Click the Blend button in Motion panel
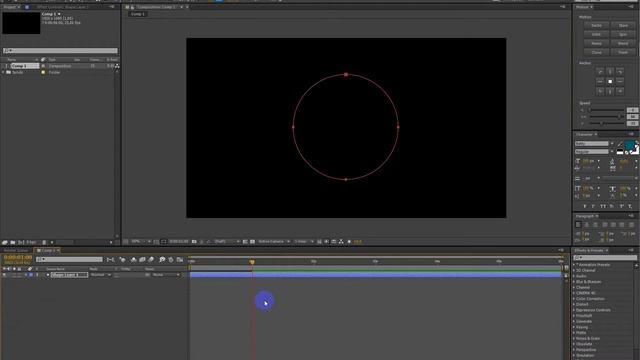Image resolution: width=640 pixels, height=360 pixels. (x=623, y=43)
